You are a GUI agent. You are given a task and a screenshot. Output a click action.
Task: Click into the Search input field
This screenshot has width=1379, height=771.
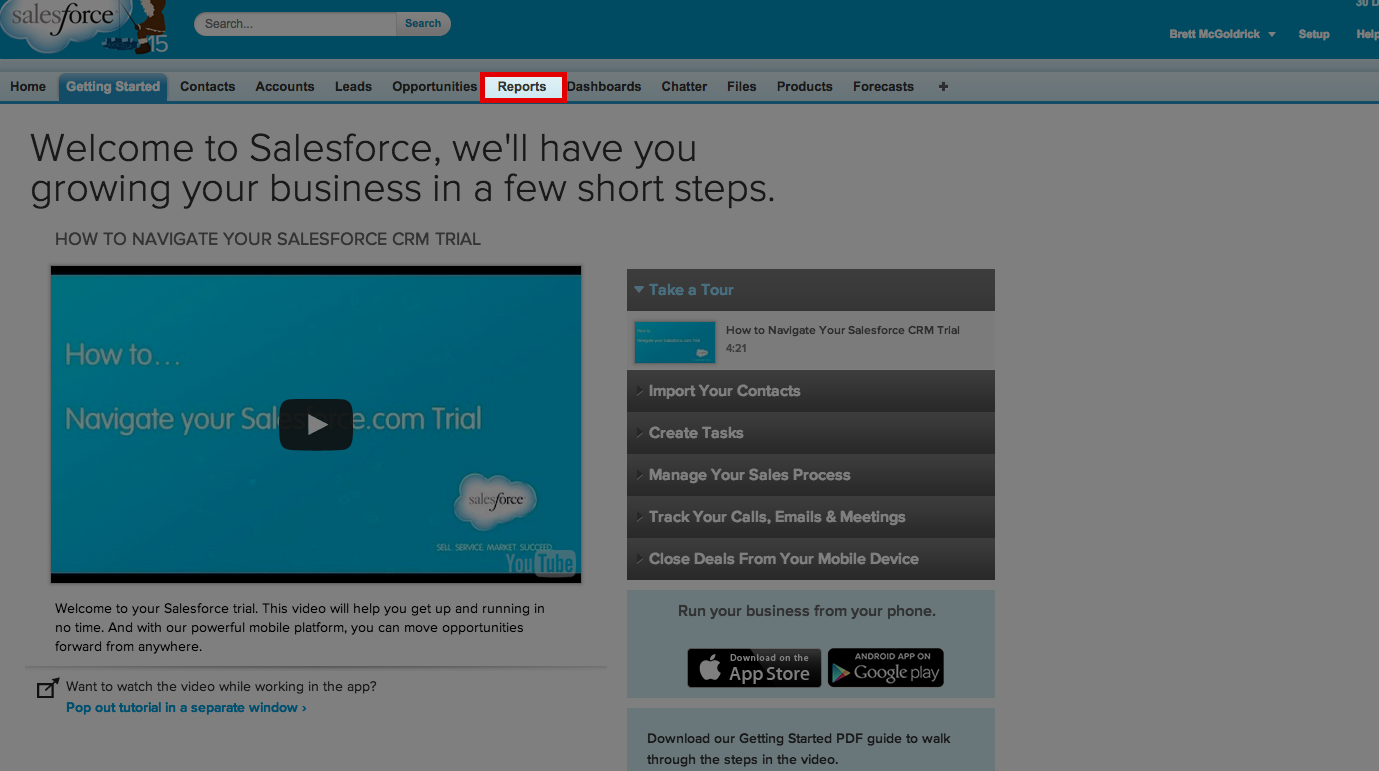pyautogui.click(x=296, y=24)
